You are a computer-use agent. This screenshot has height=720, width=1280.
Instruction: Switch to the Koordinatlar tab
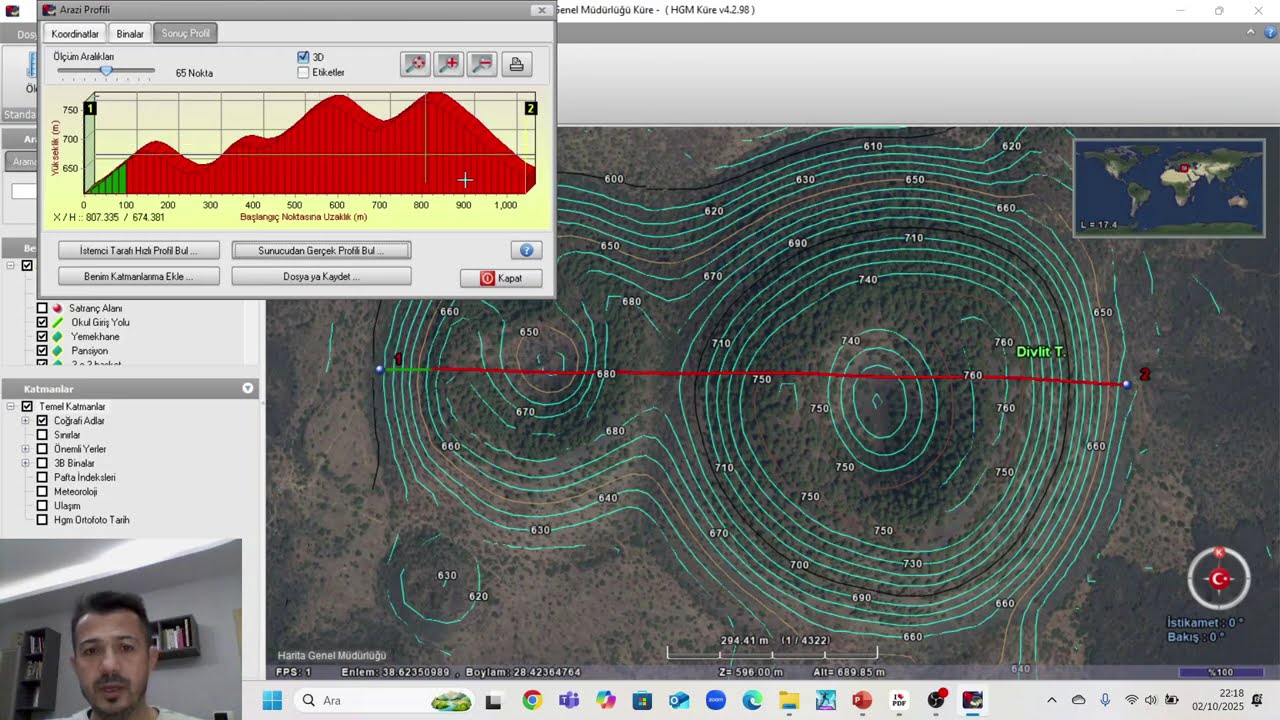pyautogui.click(x=75, y=34)
